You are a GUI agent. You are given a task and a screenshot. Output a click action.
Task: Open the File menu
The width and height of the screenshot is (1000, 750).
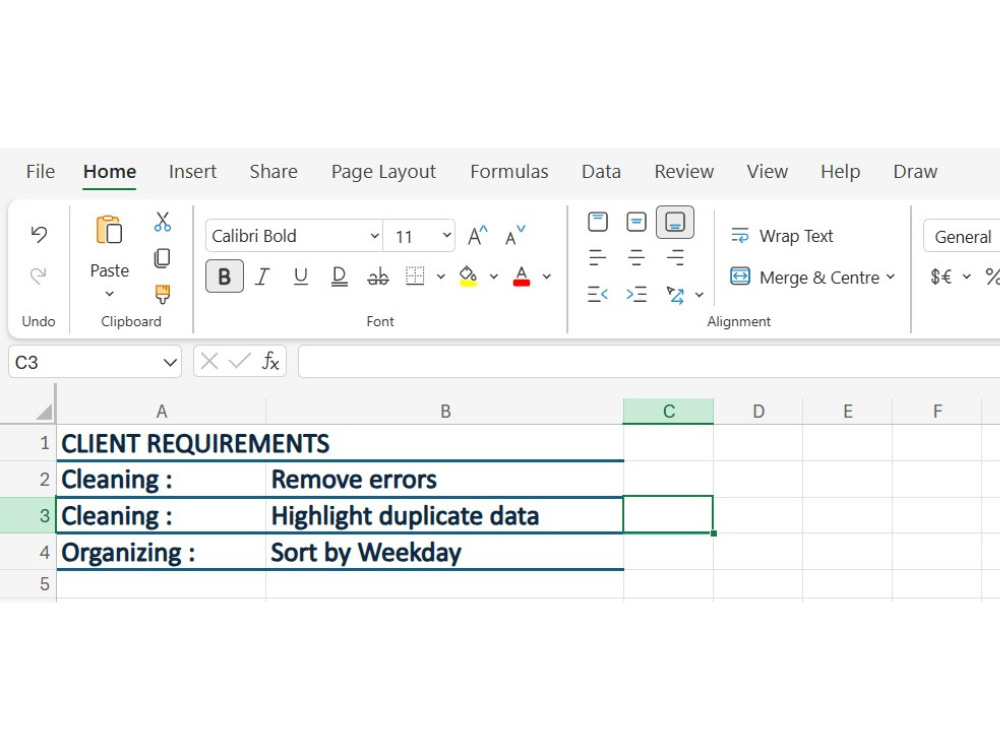(x=40, y=172)
